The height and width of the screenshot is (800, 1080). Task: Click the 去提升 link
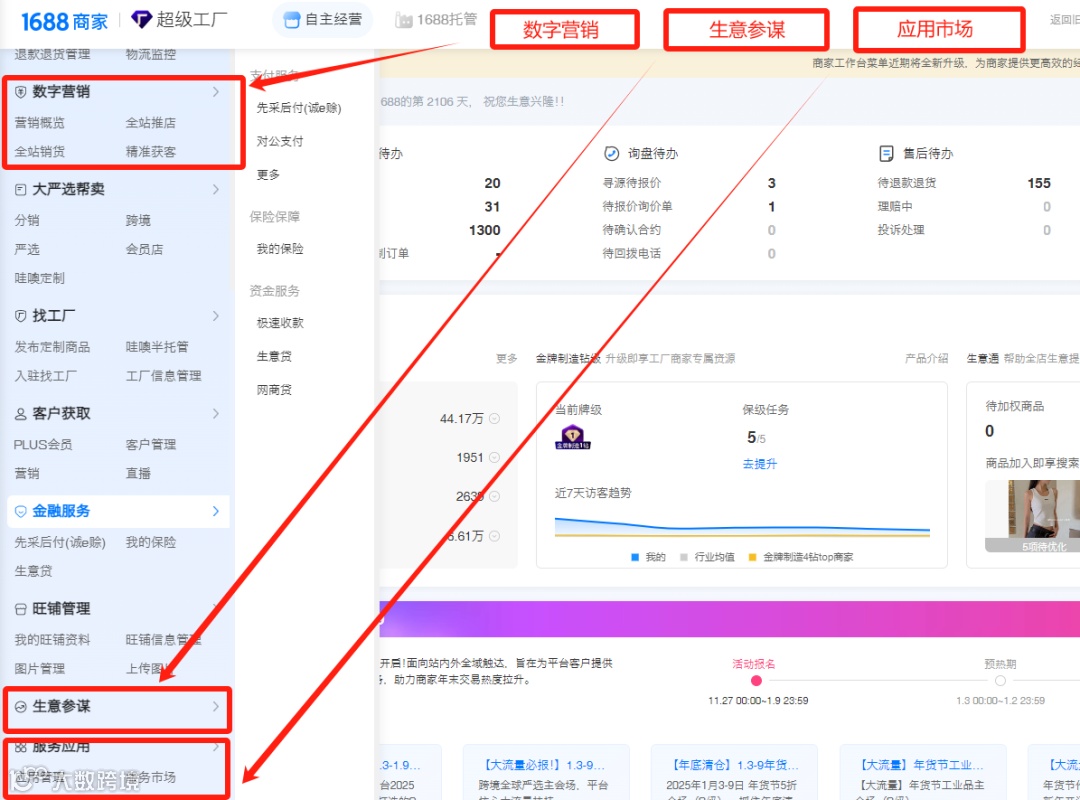[760, 464]
